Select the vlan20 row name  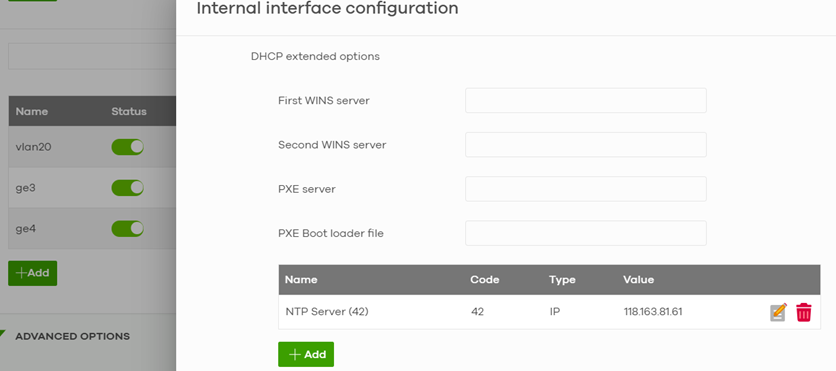[33, 147]
